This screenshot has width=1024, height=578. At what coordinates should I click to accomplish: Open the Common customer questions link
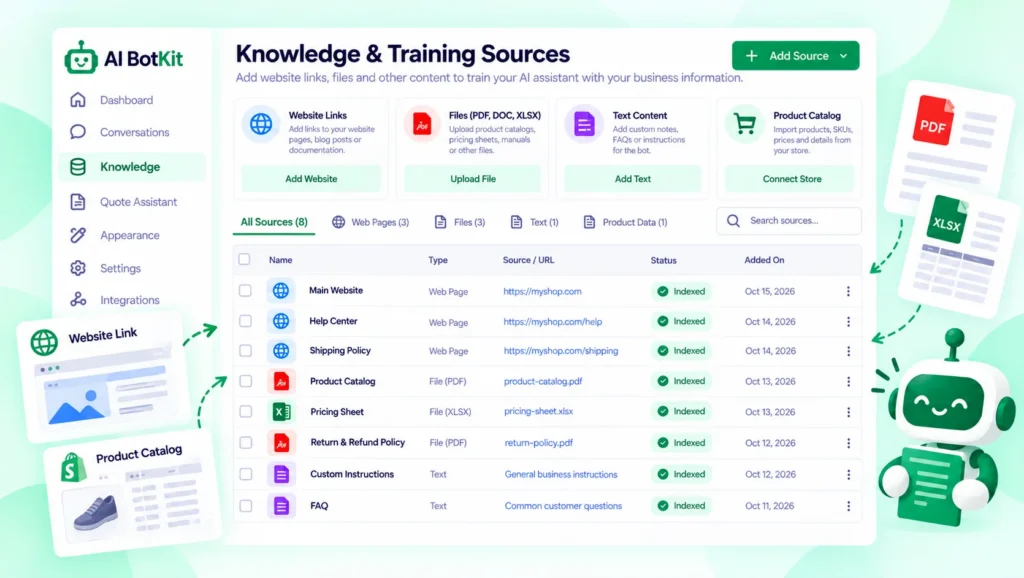[x=563, y=506]
